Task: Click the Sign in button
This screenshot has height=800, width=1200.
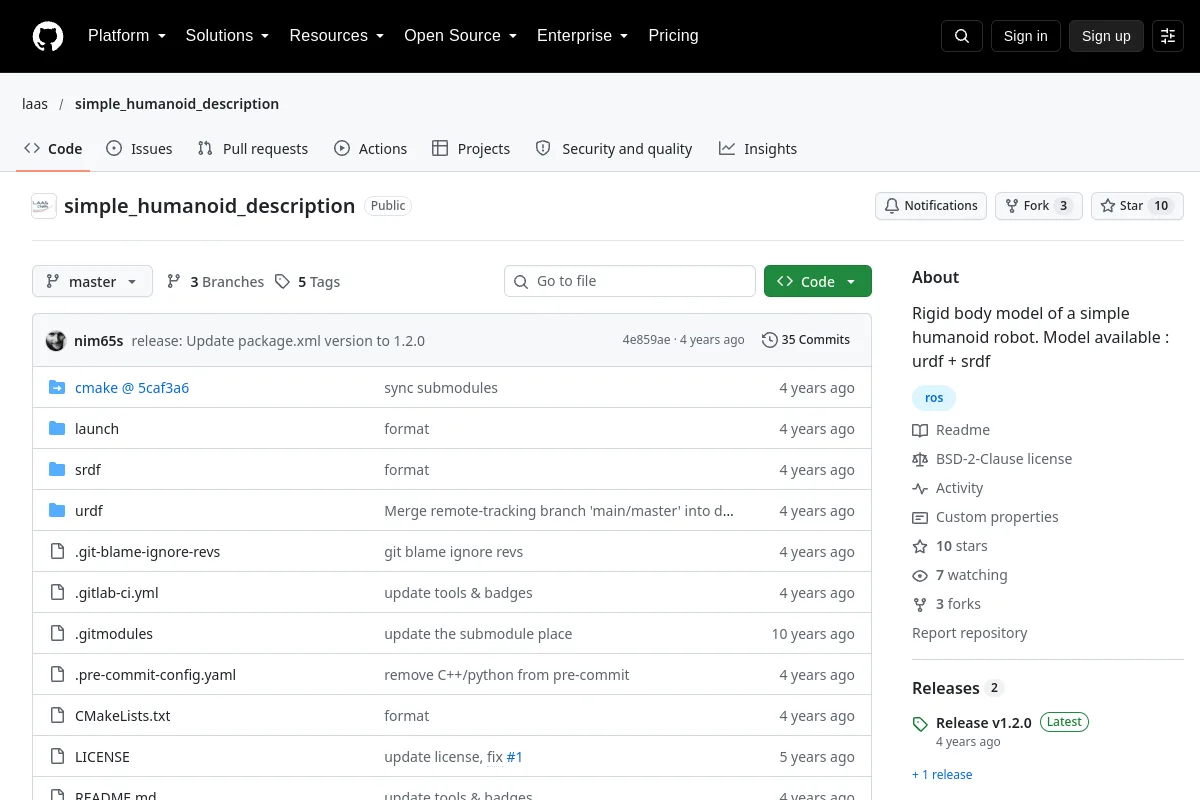Action: coord(1025,36)
